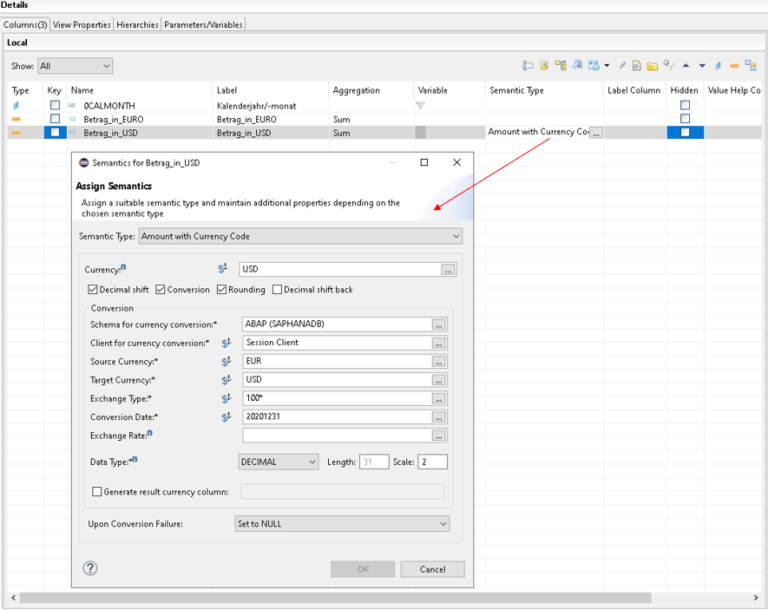Image resolution: width=768 pixels, height=610 pixels.
Task: Click the scroll right arrow at the bottom
Action: click(x=756, y=597)
